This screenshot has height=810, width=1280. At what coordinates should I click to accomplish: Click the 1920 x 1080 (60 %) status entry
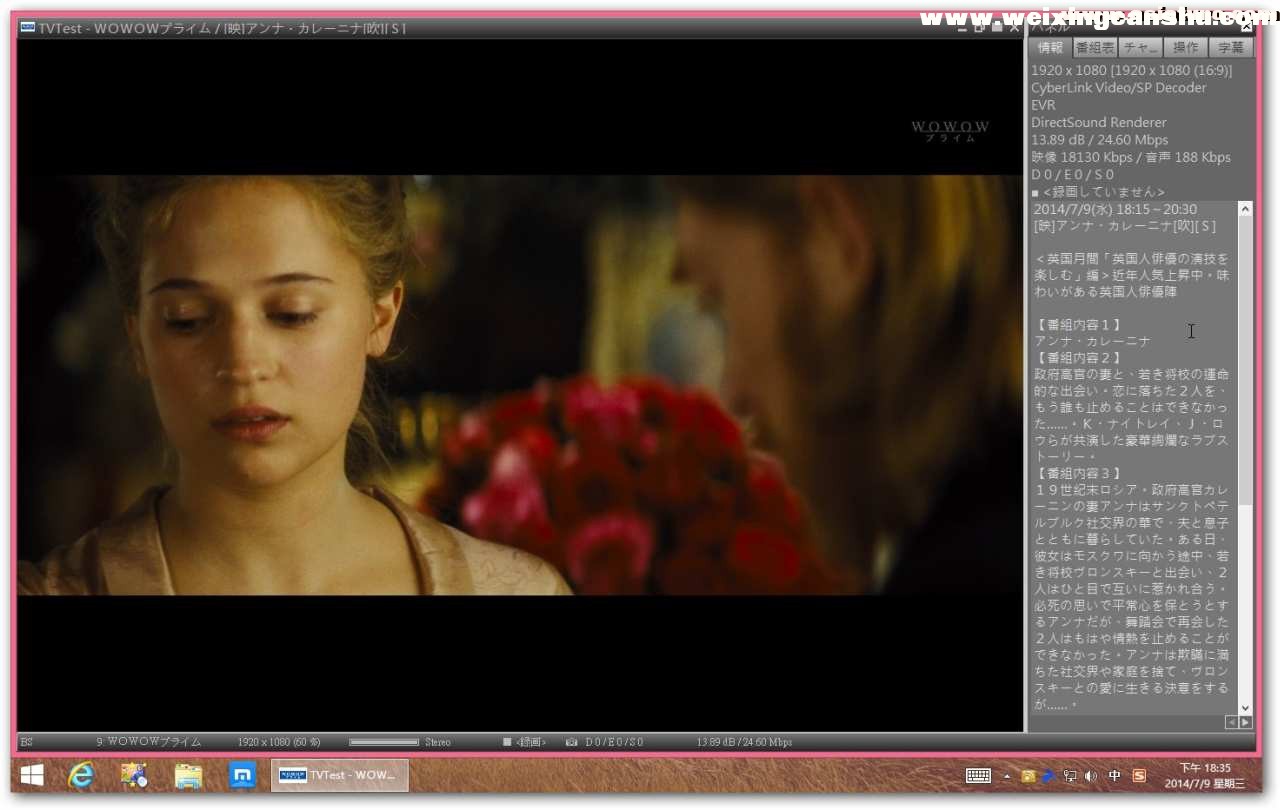(x=279, y=742)
